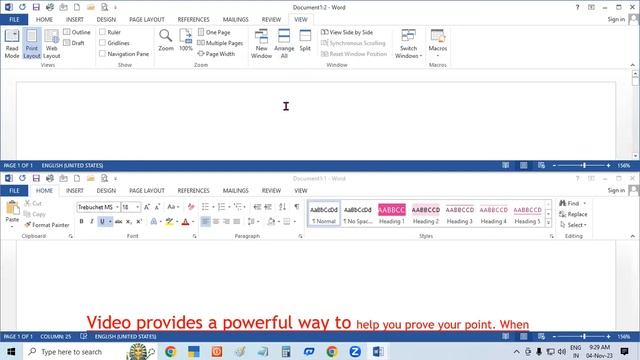Center align the text
Viewport: 640px width, 360px height.
coord(216,222)
